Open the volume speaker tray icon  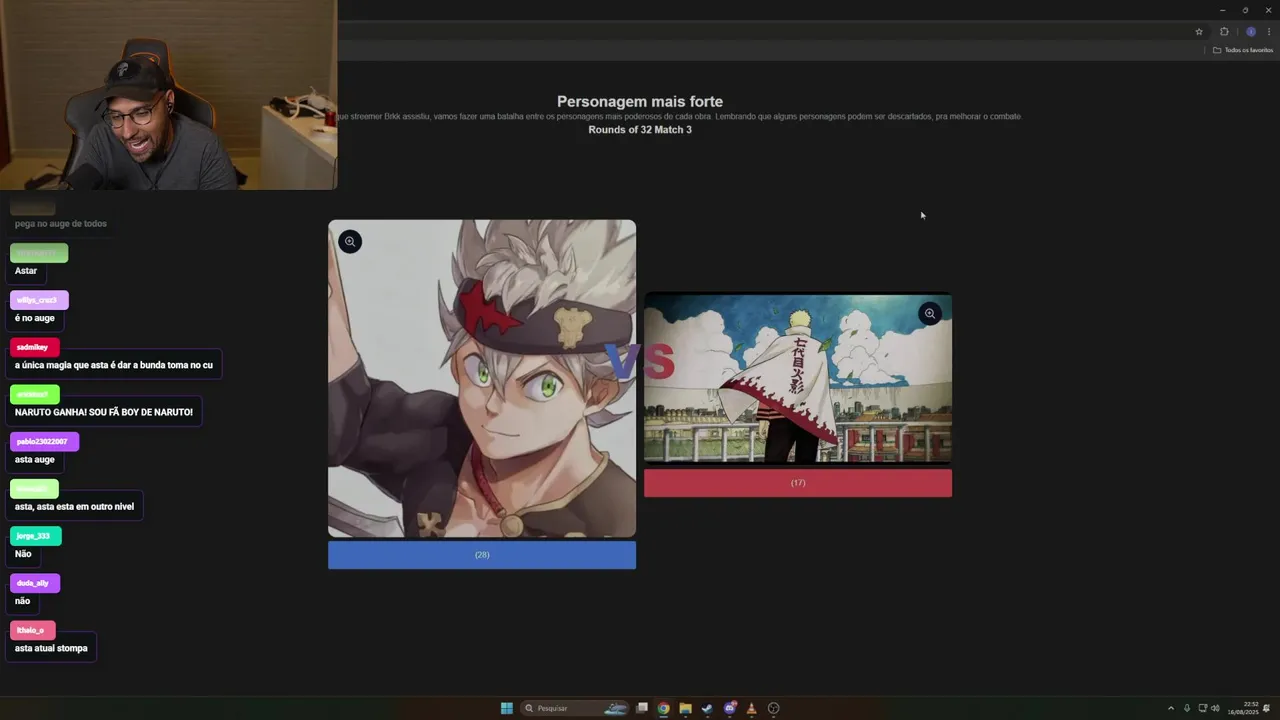pos(1215,708)
